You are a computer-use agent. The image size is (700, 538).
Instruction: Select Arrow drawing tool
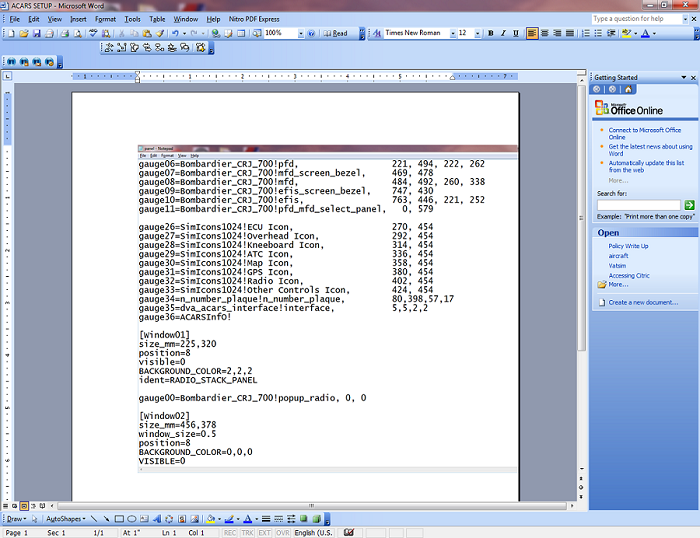click(106, 519)
